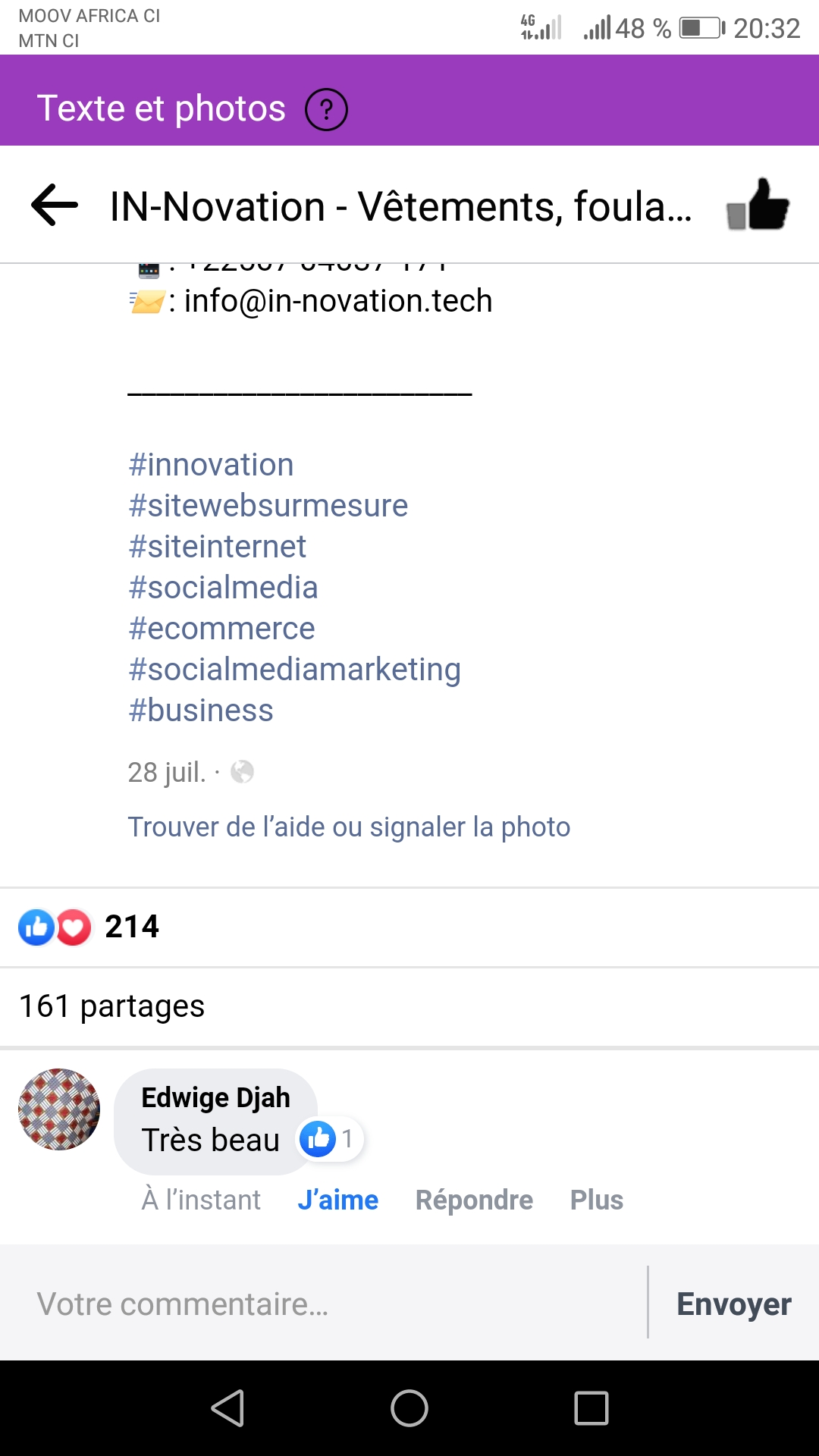Toggle J'aime on Edwige Djah's comment

337,1200
